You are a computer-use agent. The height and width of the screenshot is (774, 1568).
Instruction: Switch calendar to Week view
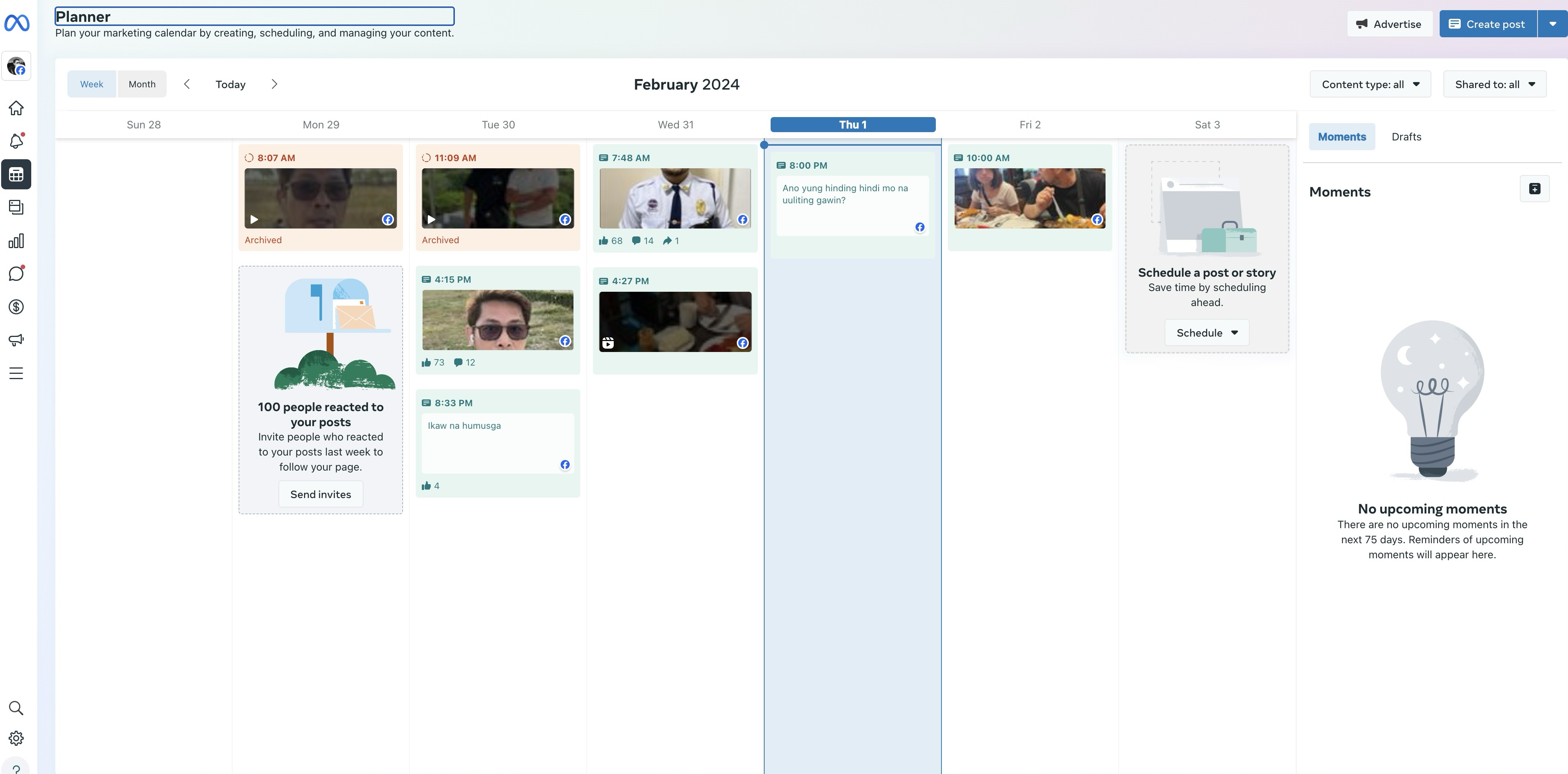91,84
